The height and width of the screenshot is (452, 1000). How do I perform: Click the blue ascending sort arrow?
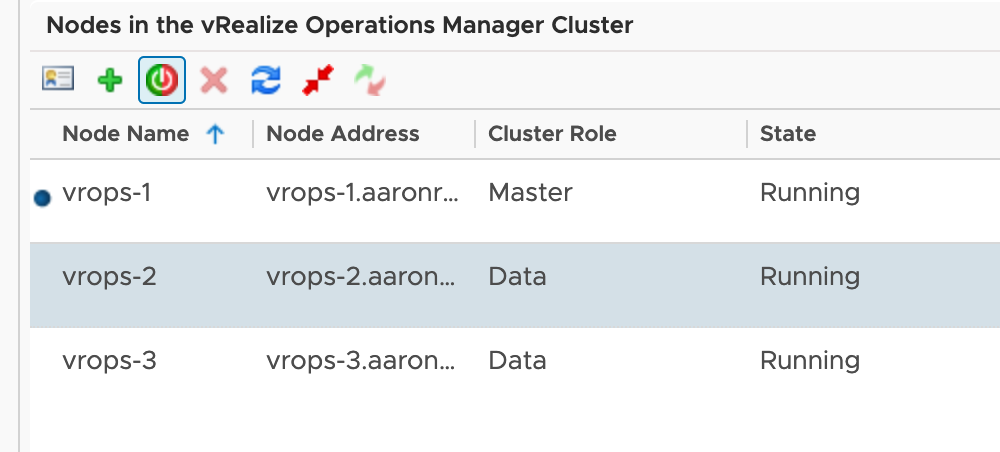tap(214, 134)
